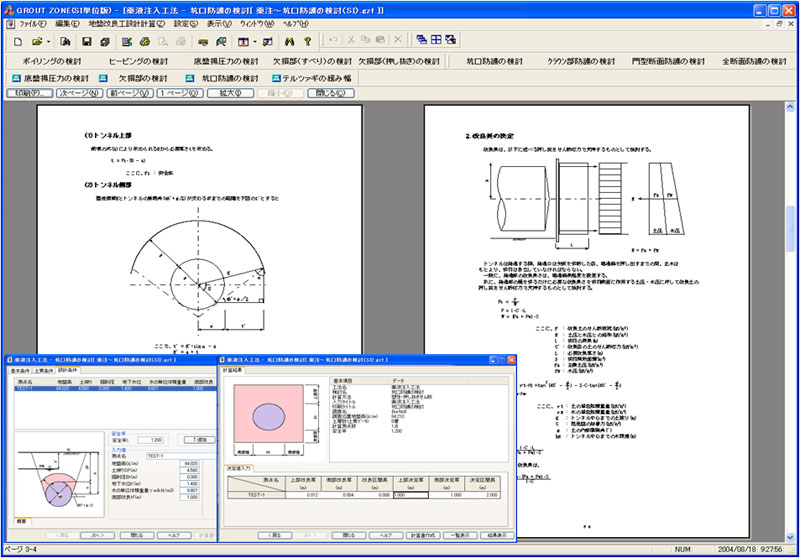Screen dimensions: 800x558
Task: Click the tile windows toolbar icon
Action: [x=437, y=41]
